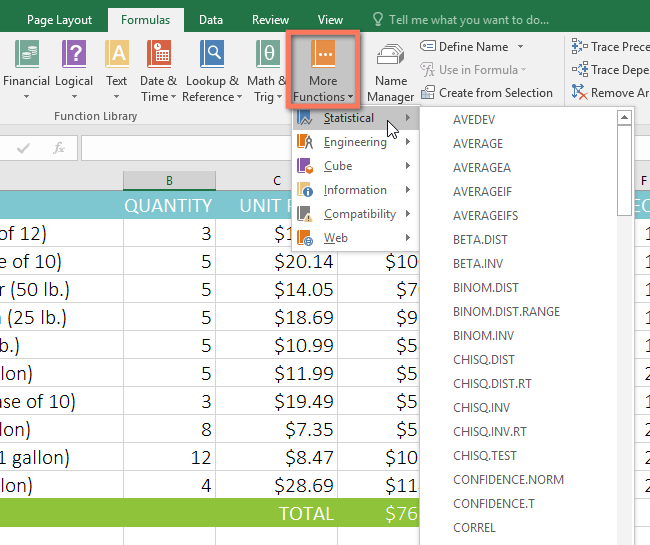
Task: Open the Financial functions library
Action: tap(28, 69)
